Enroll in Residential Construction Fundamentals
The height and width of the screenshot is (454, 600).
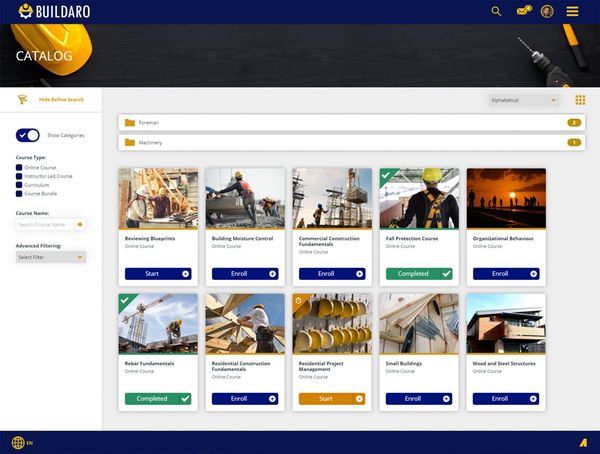(x=245, y=399)
